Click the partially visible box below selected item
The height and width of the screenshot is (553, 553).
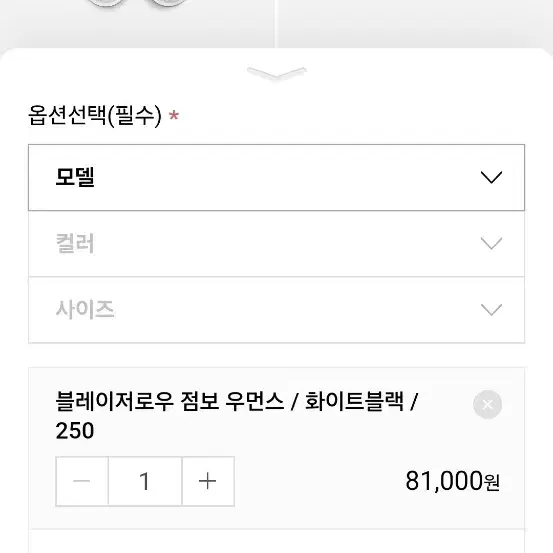click(276, 541)
